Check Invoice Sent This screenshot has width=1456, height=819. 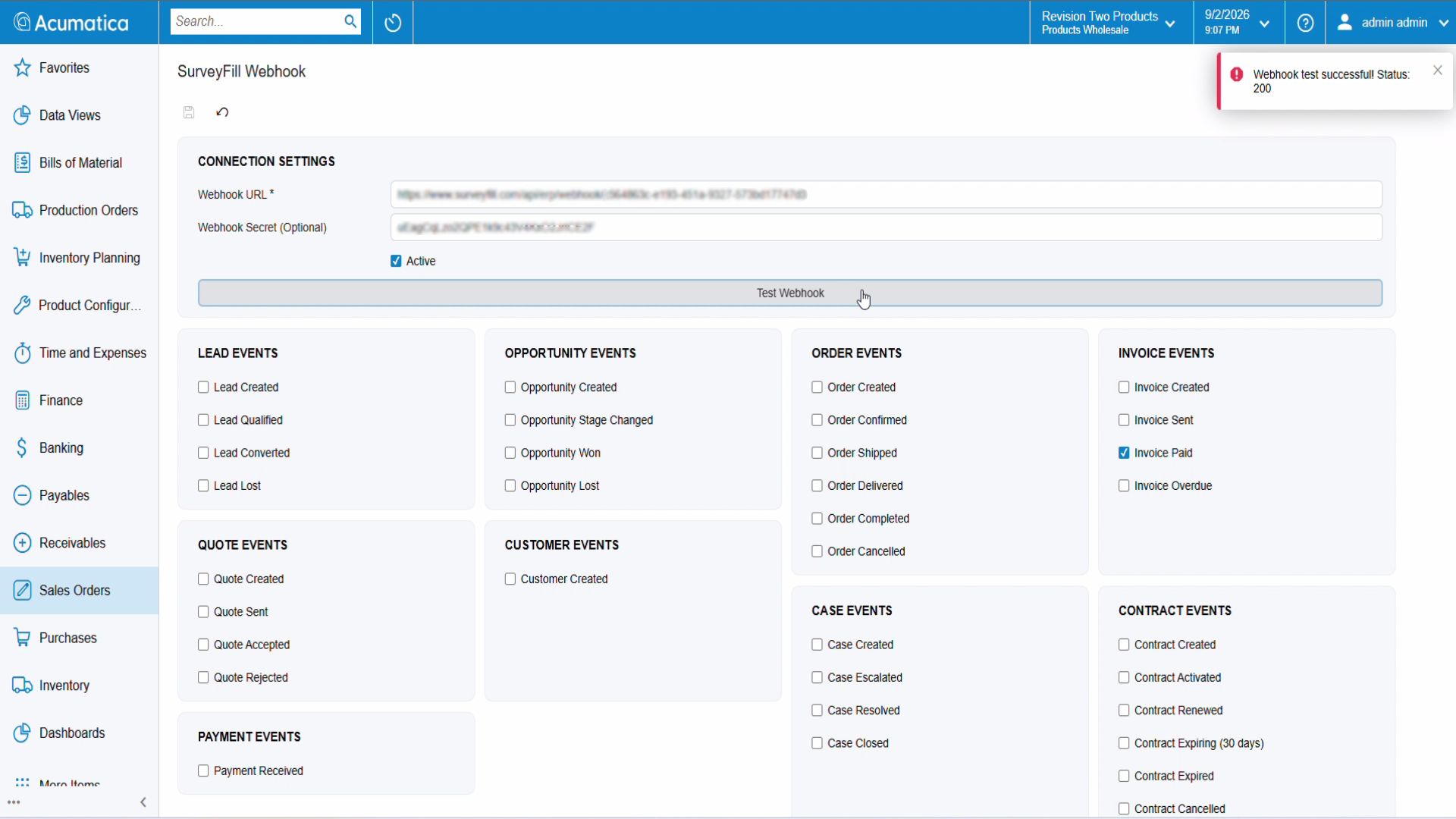pos(1124,420)
